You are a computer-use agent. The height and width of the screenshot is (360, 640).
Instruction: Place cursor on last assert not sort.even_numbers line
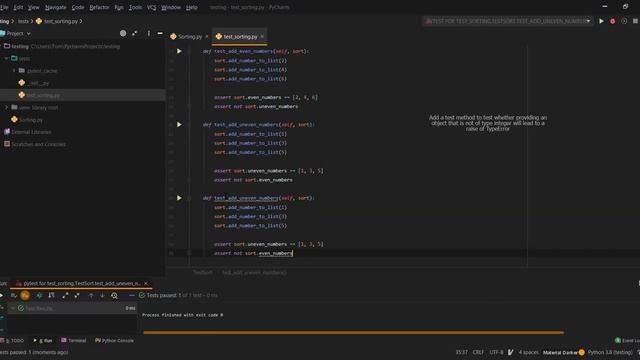[x=253, y=253]
